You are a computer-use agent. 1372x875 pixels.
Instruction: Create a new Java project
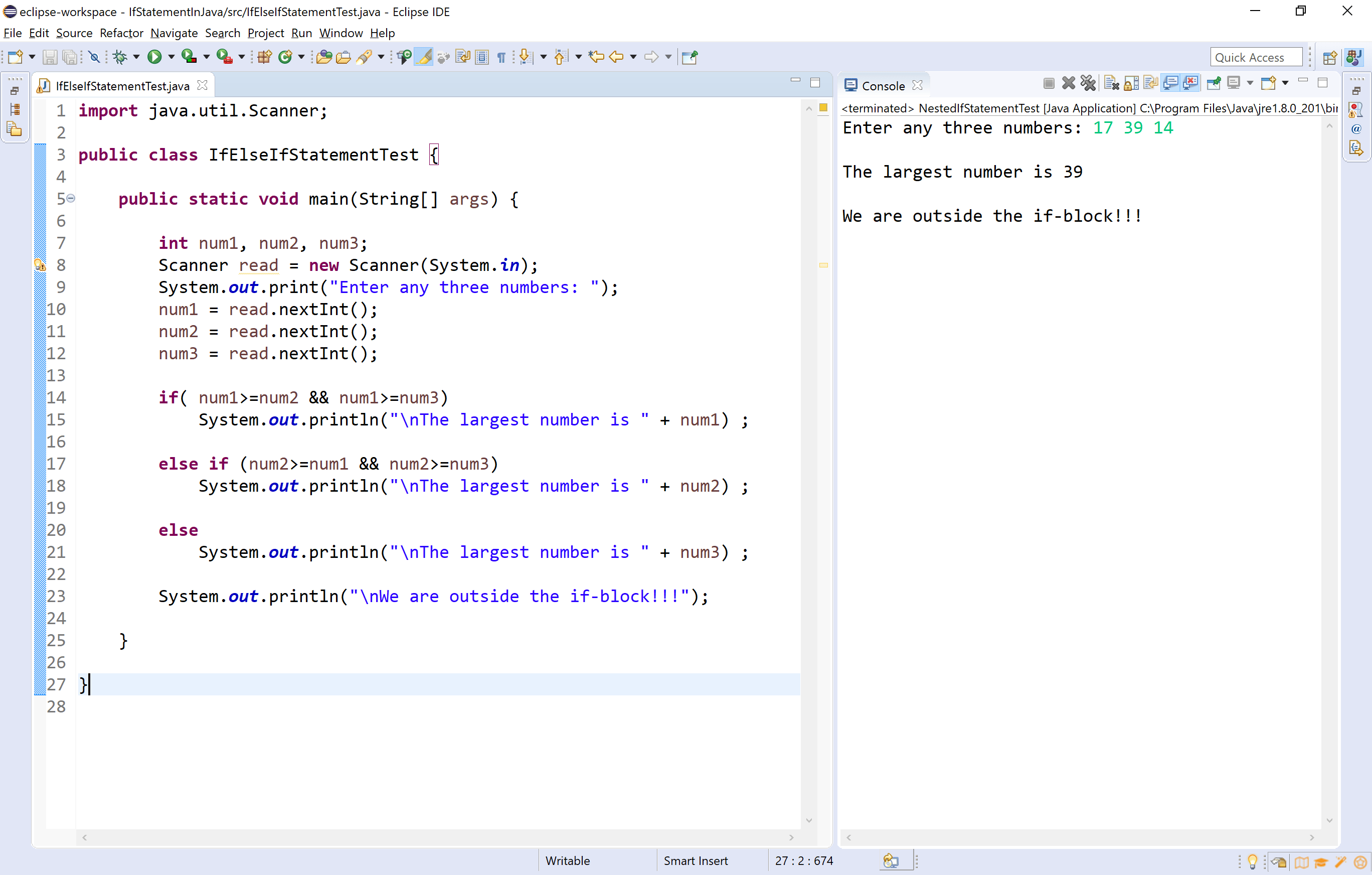[x=264, y=56]
